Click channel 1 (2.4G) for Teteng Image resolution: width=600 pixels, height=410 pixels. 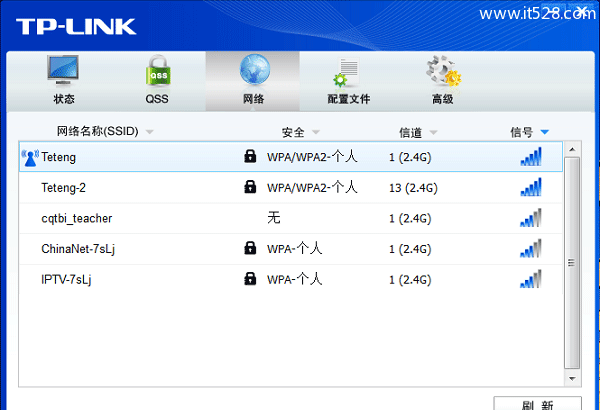(410, 157)
